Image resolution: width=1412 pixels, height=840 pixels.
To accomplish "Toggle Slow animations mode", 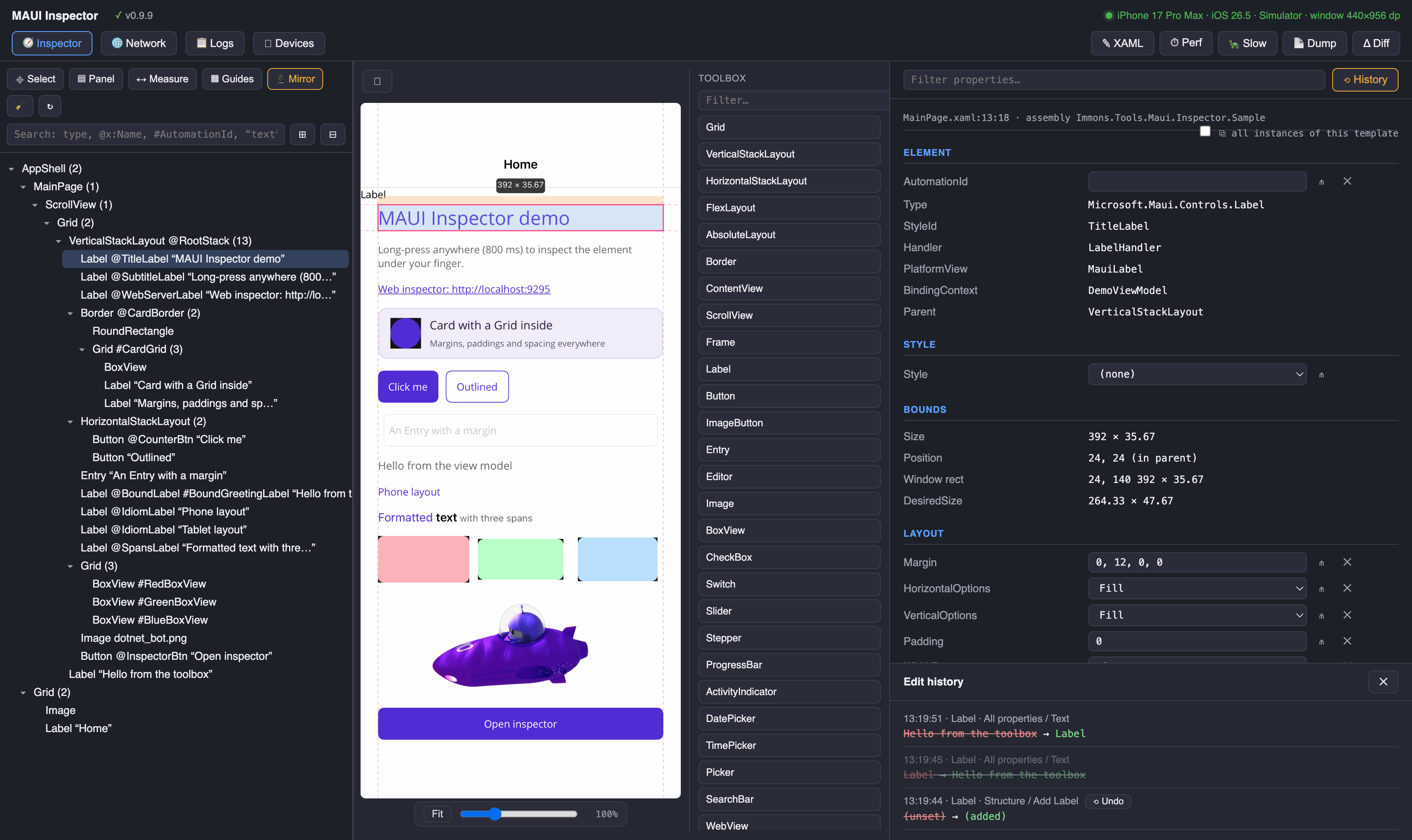I will (x=1247, y=43).
